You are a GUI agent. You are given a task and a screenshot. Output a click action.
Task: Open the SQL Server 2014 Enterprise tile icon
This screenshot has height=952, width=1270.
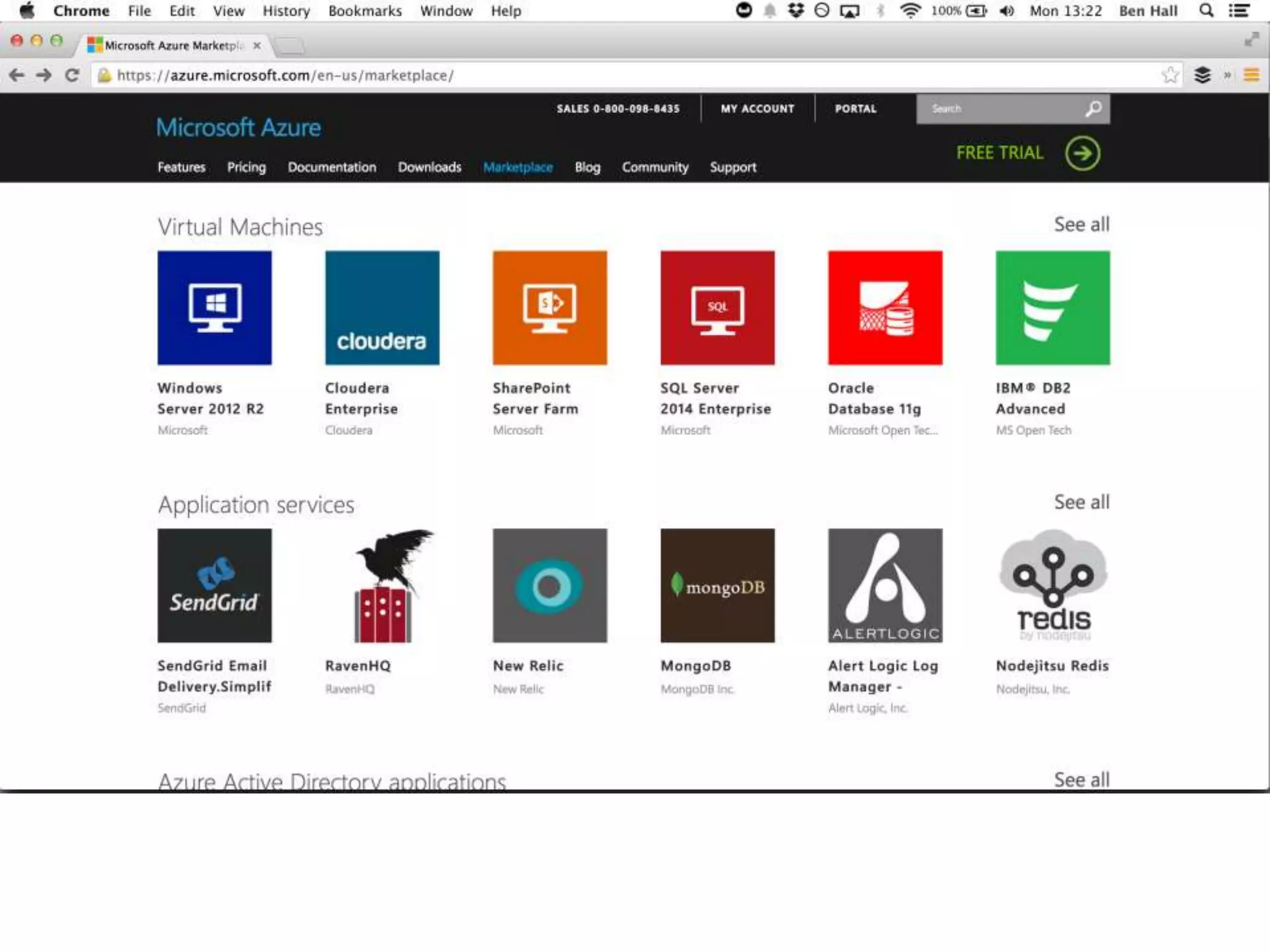[717, 307]
